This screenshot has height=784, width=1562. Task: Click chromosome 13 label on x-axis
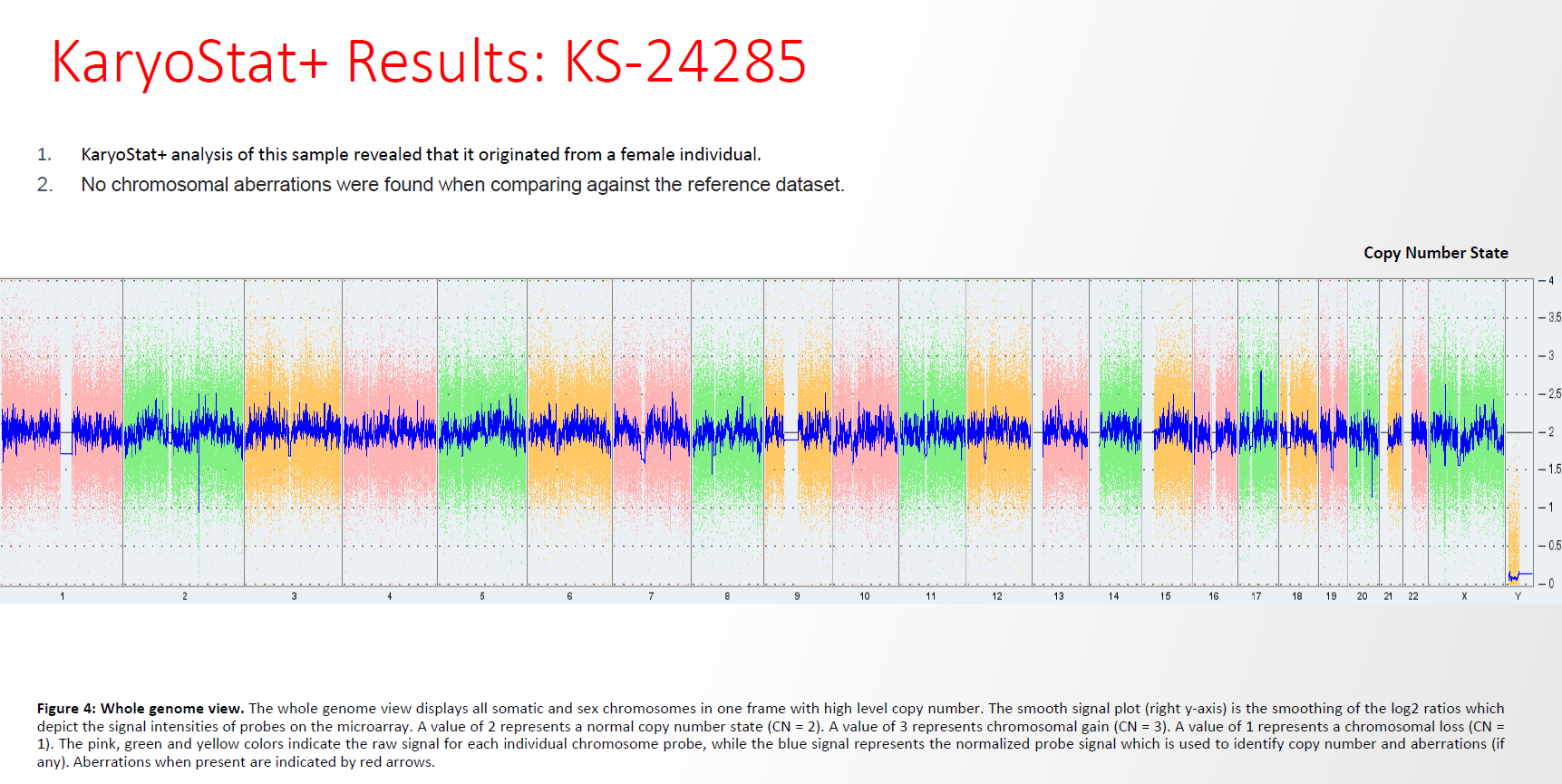(1059, 596)
